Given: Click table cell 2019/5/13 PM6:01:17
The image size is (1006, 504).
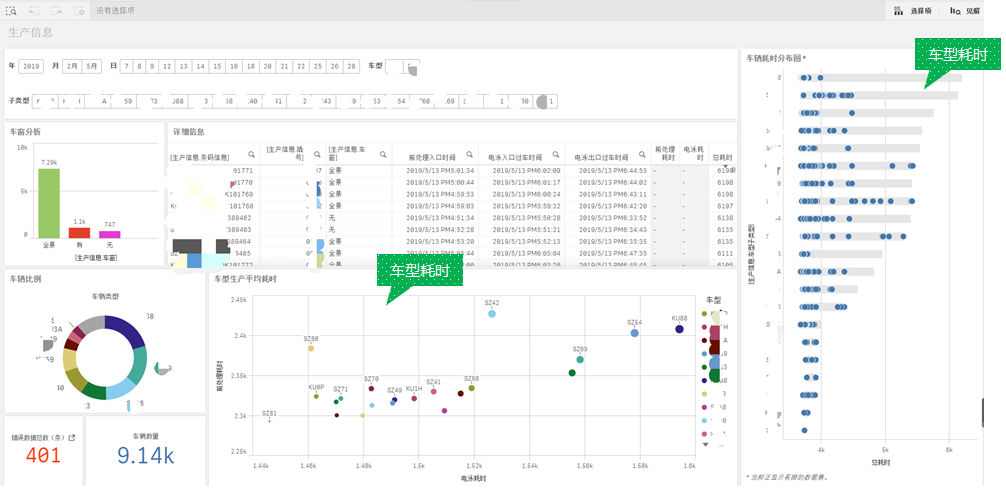Looking at the screenshot, I should pos(526,183).
